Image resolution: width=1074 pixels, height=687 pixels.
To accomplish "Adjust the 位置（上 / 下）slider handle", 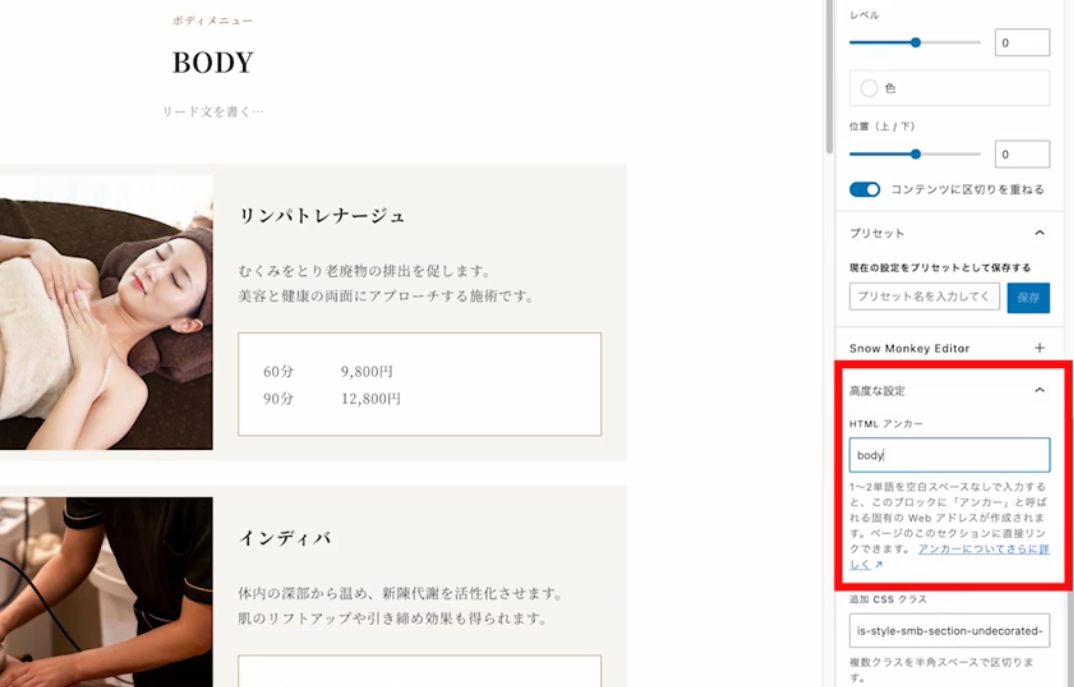I will [x=915, y=154].
